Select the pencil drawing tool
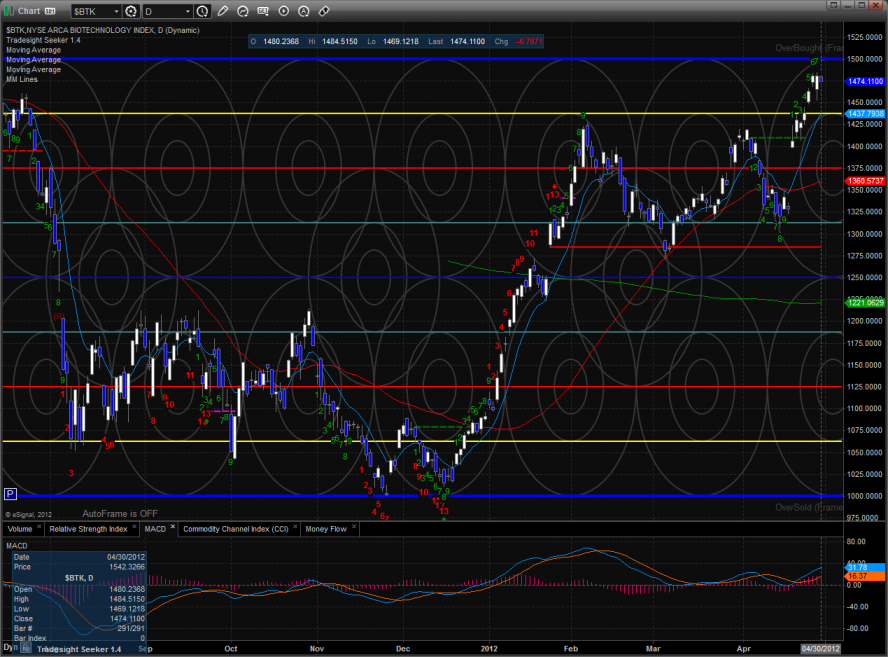 click(x=222, y=11)
